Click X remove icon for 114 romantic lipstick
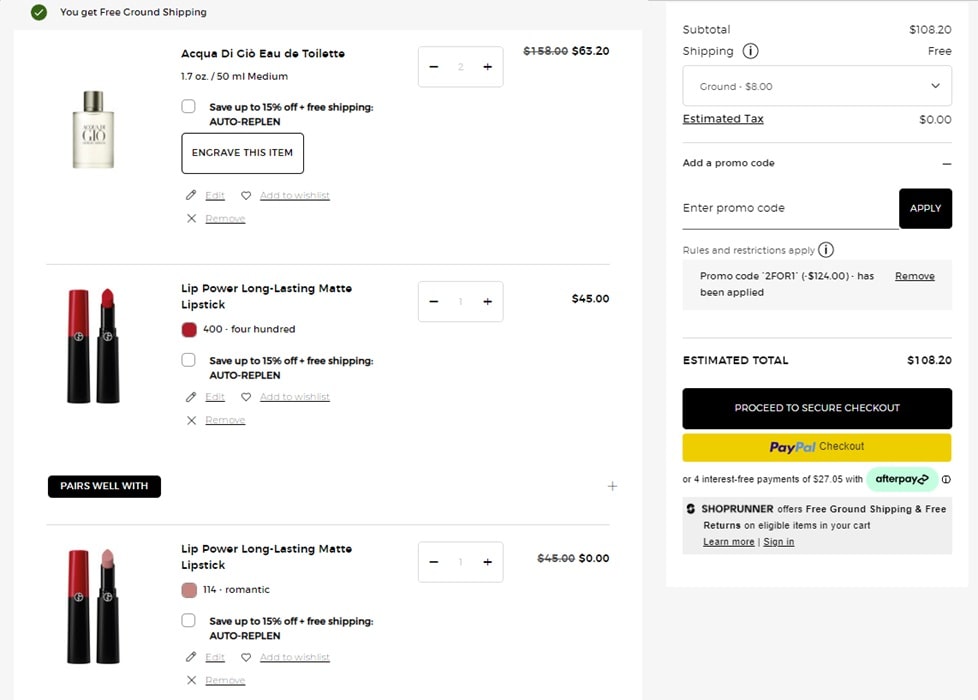This screenshot has width=978, height=700. (191, 680)
